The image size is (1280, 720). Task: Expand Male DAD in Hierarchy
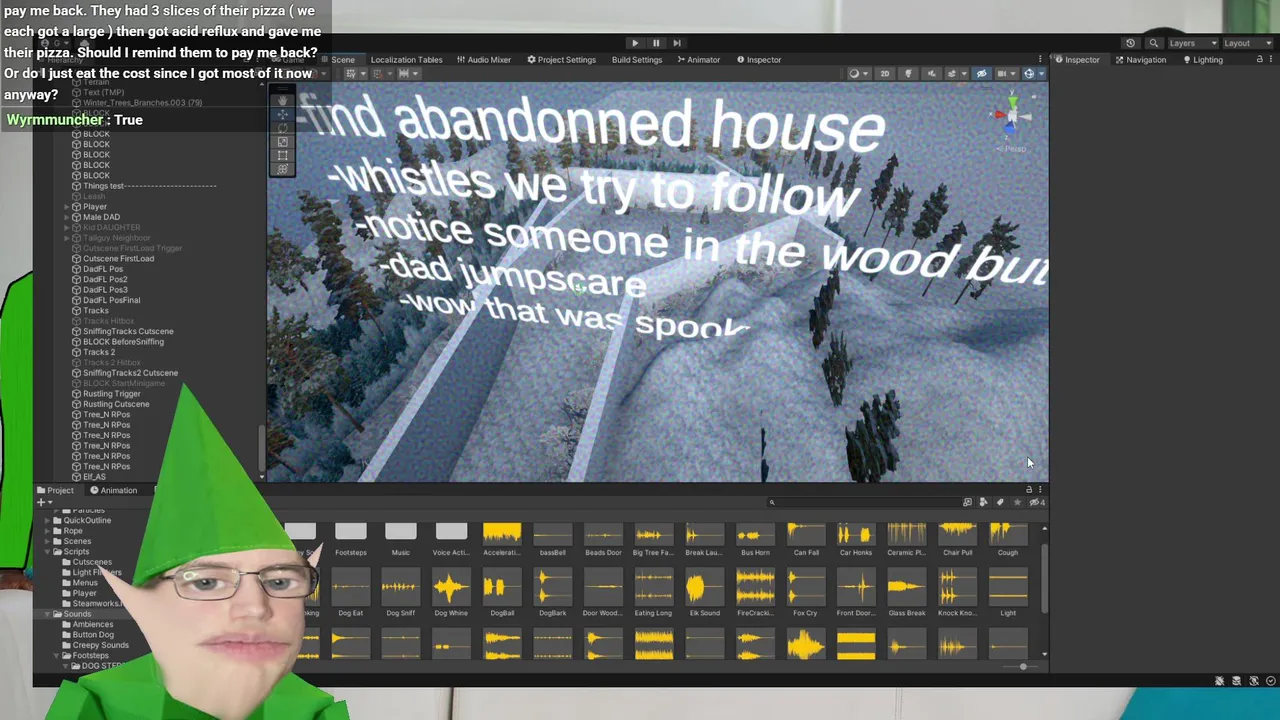[x=67, y=217]
